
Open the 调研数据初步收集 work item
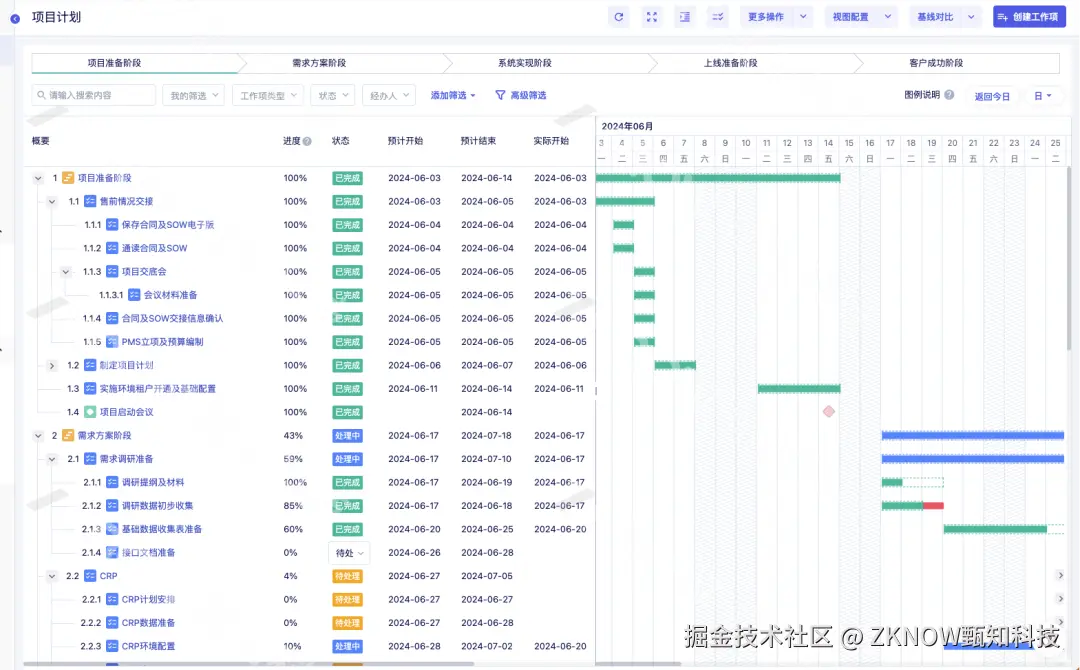pyautogui.click(x=157, y=506)
